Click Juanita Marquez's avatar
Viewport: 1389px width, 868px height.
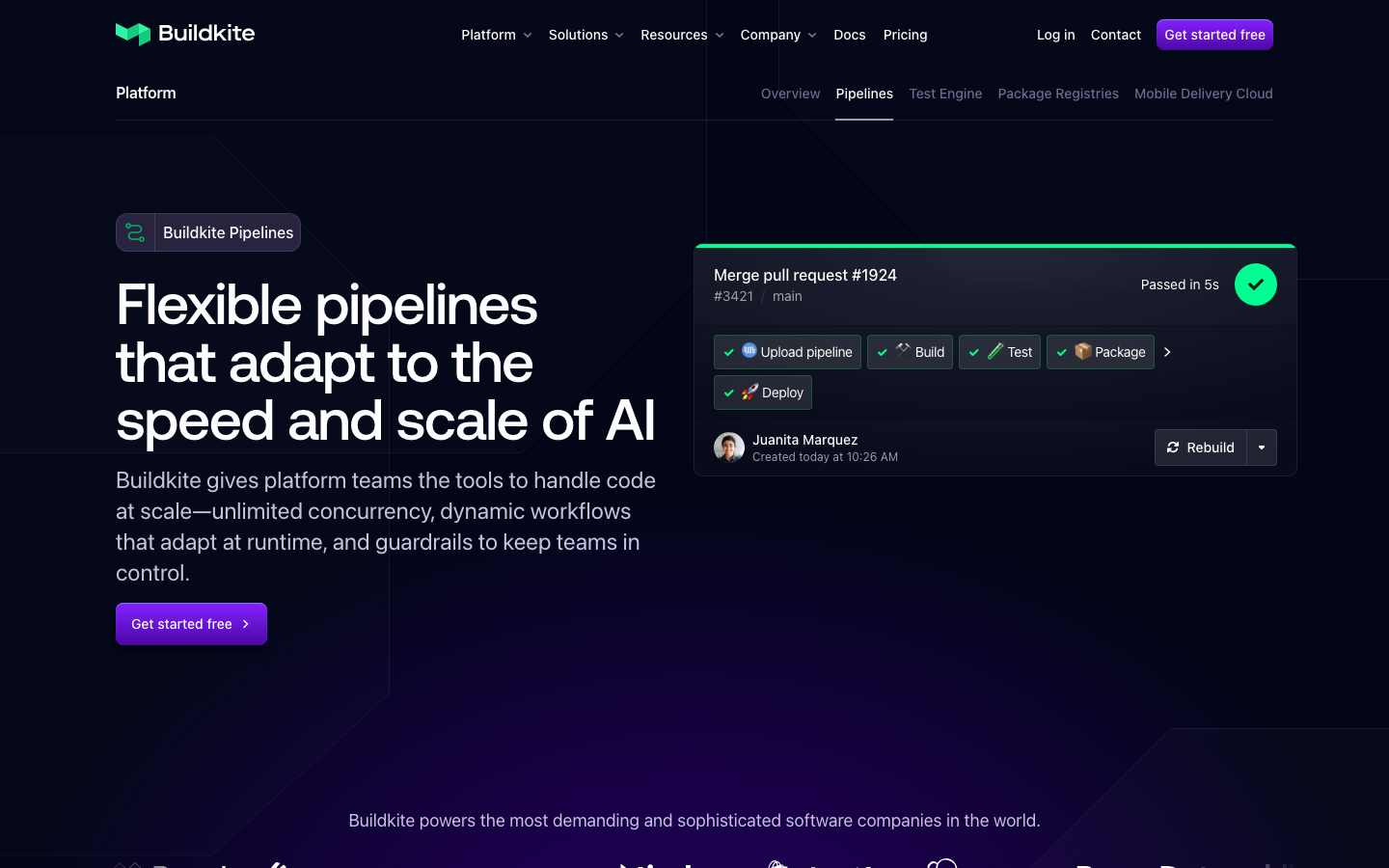[x=729, y=448]
